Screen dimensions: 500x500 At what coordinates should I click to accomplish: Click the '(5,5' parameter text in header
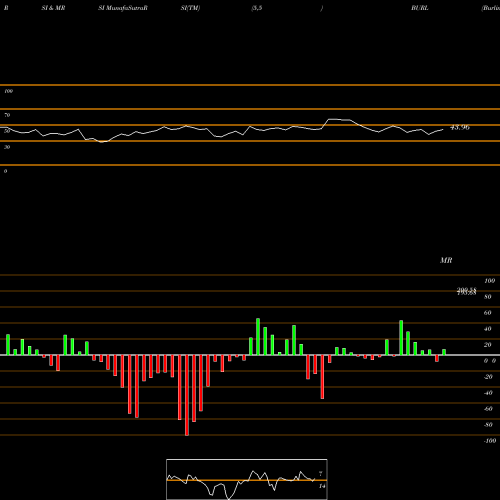tap(257, 8)
